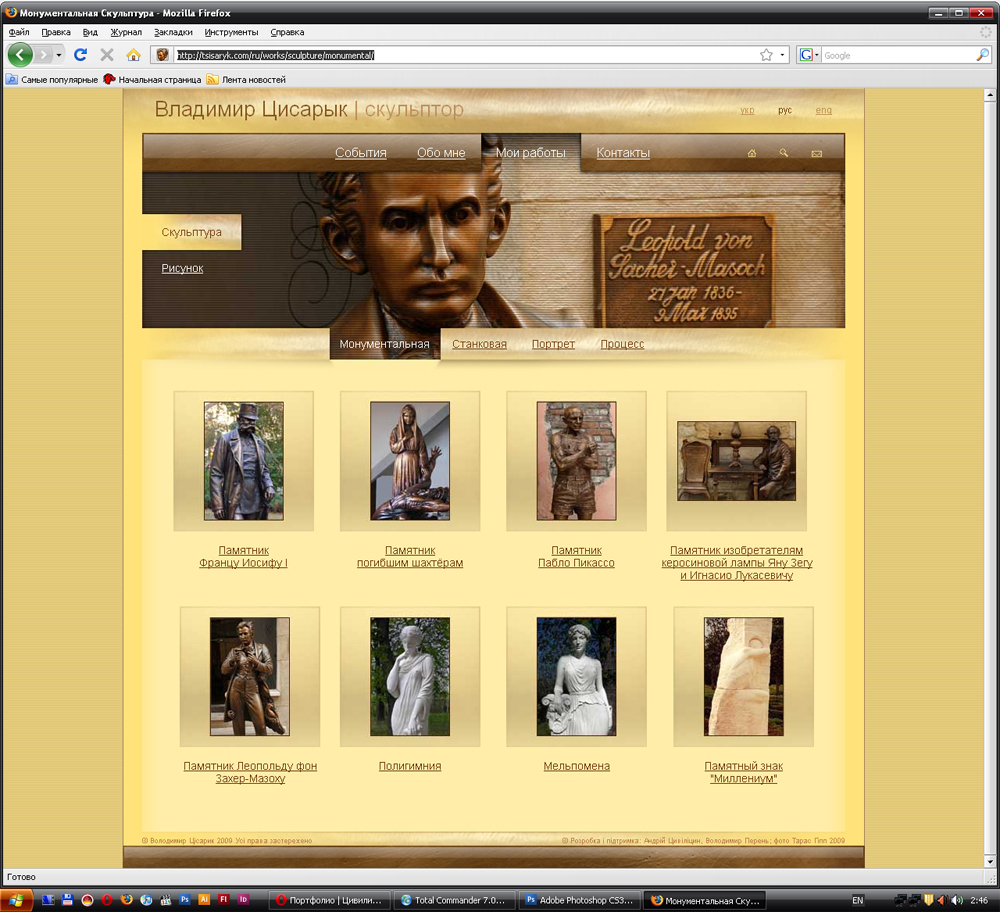Image resolution: width=1000 pixels, height=912 pixels.
Task: Open the Миллениум stone sign thumbnail
Action: [744, 677]
